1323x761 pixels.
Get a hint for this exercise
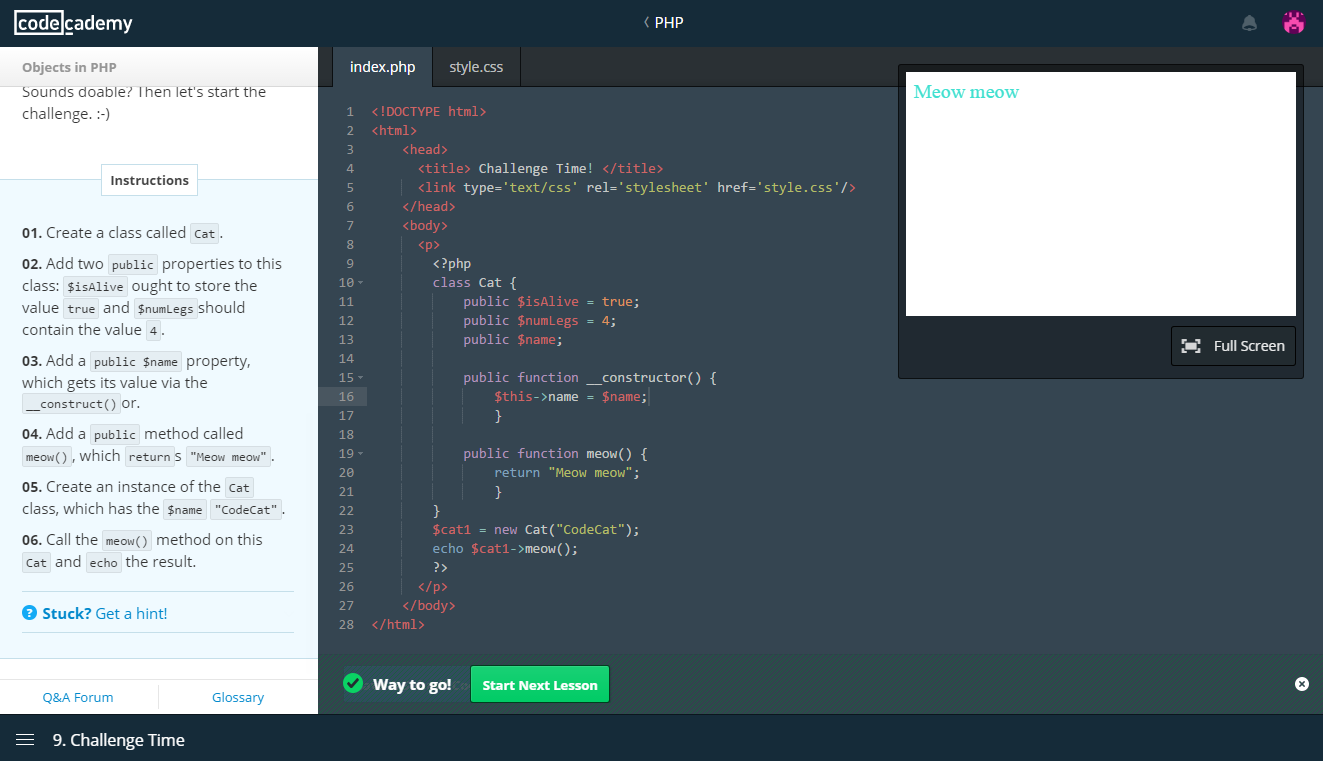131,613
